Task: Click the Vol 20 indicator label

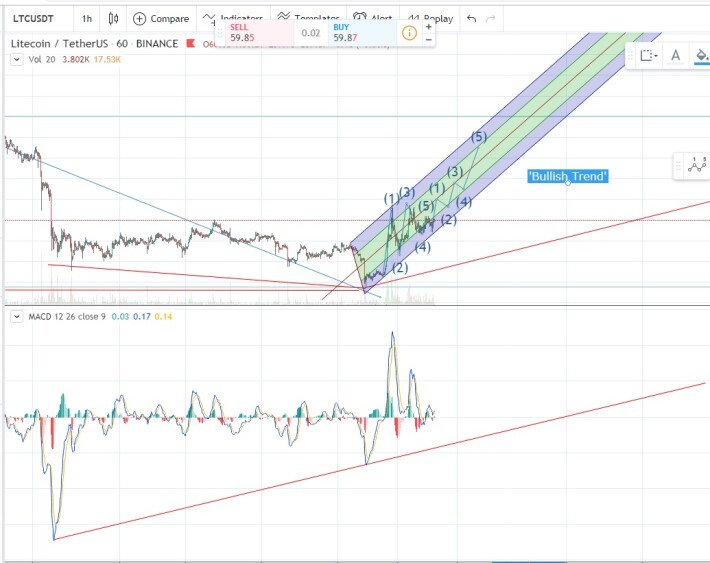Action: click(42, 59)
